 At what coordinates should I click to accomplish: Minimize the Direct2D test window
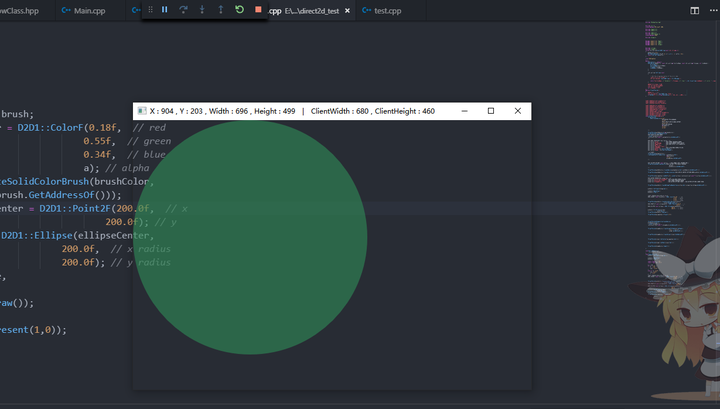[x=464, y=111]
